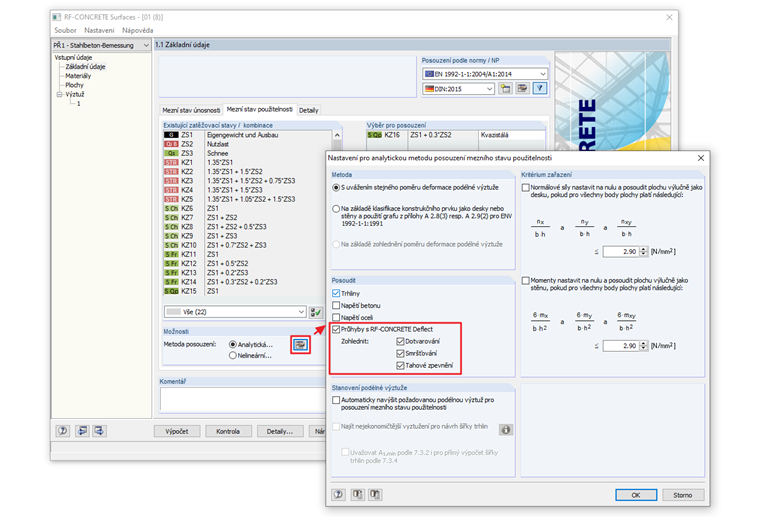Viewport: 760px width, 517px height.
Task: Select the red Qi B badge of ZS2
Action: click(171, 144)
